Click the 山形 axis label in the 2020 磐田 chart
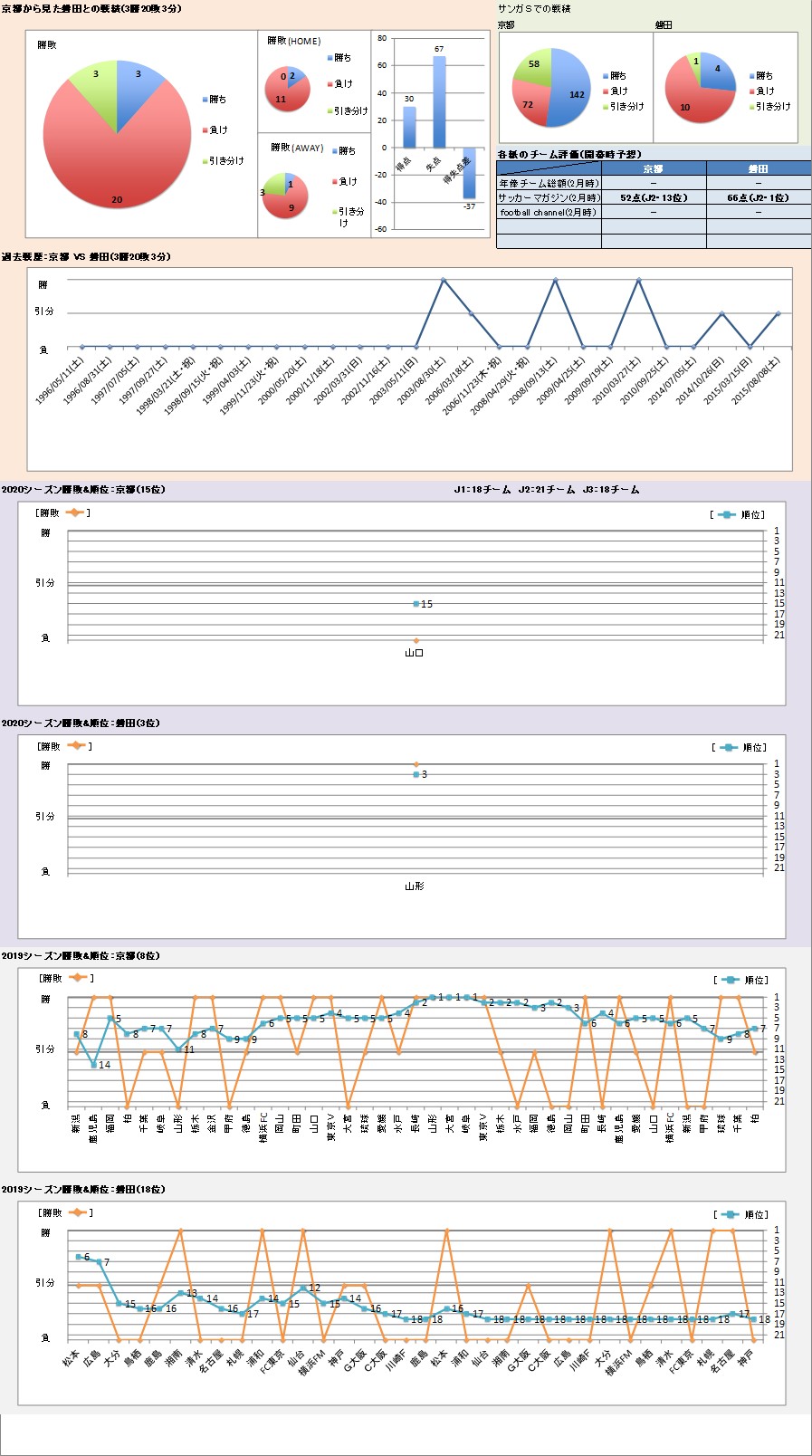 414,886
